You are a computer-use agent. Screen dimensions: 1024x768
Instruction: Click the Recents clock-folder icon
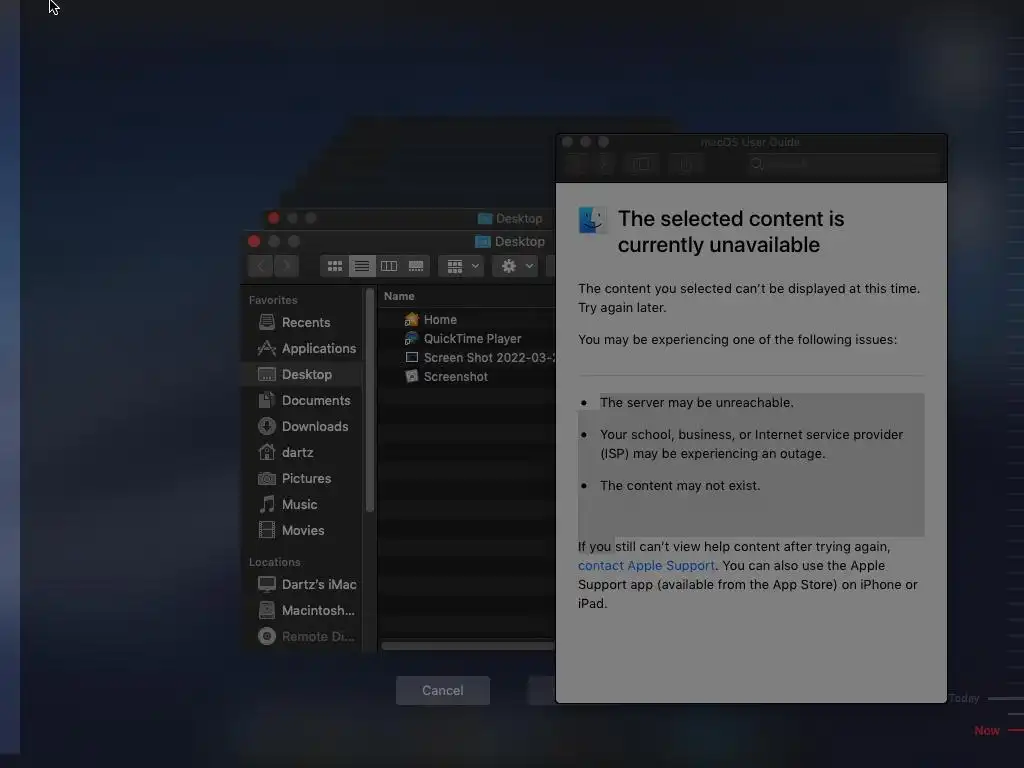[x=266, y=322]
